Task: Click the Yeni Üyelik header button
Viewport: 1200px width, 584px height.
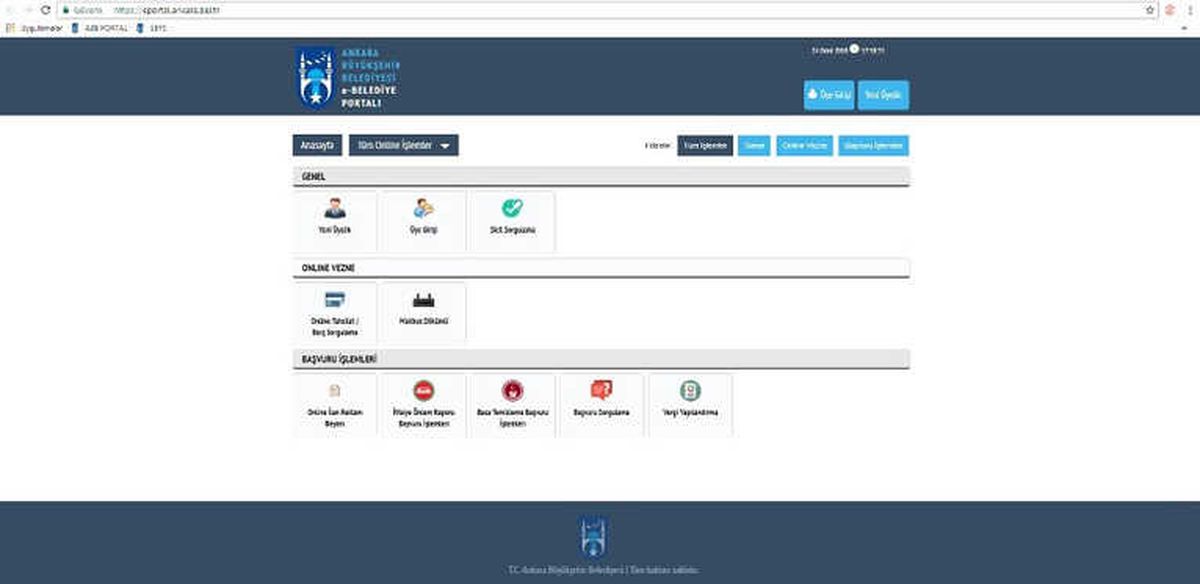Action: tap(883, 94)
